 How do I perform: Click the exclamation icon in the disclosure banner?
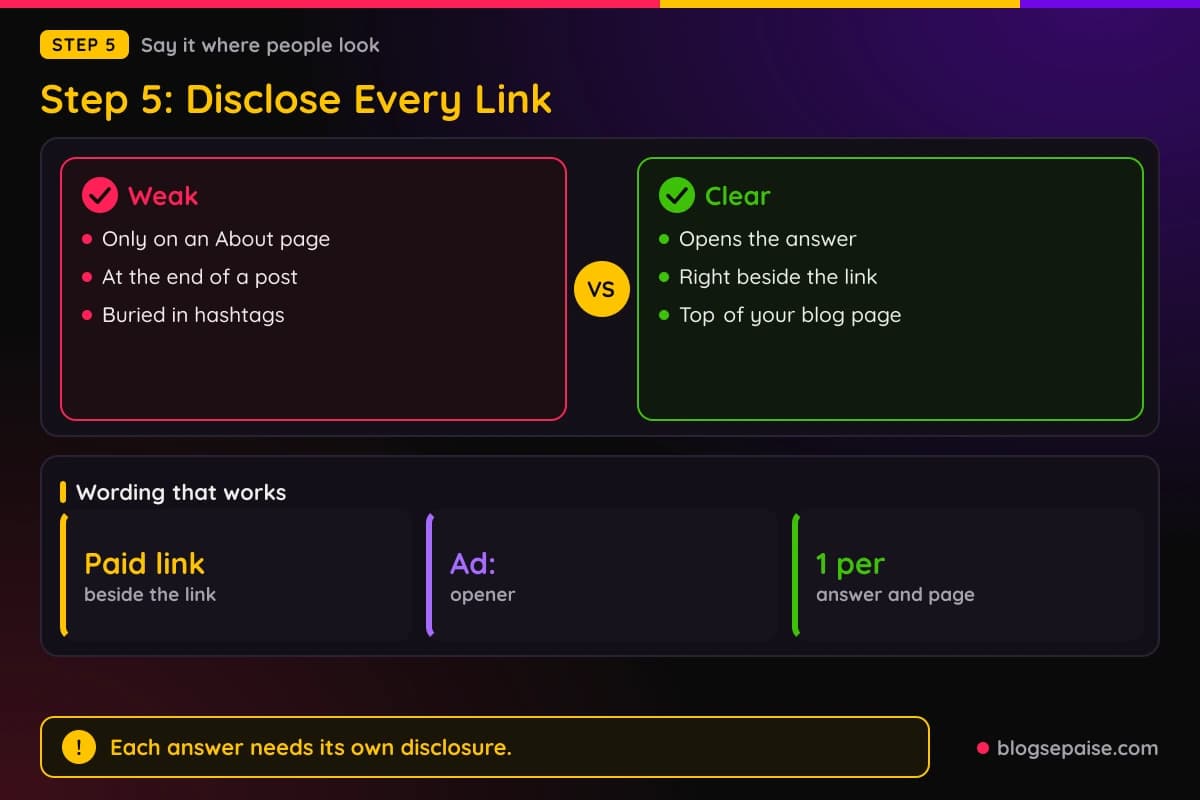point(78,747)
